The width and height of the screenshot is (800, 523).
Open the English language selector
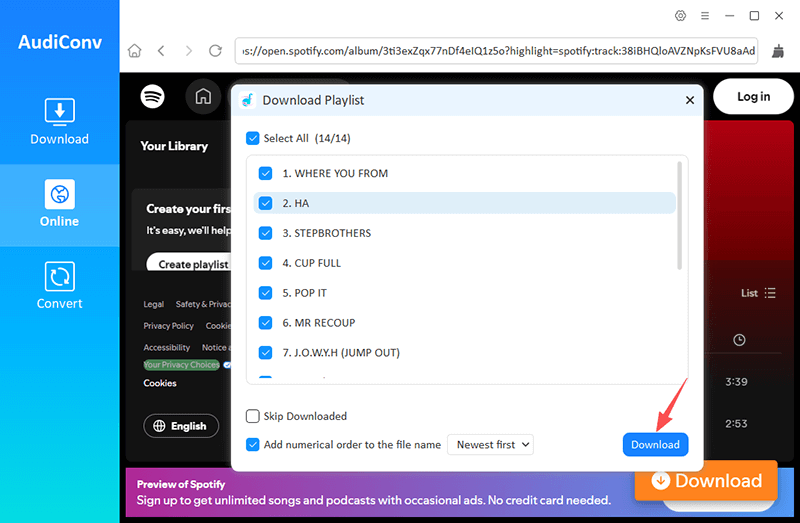click(x=181, y=426)
